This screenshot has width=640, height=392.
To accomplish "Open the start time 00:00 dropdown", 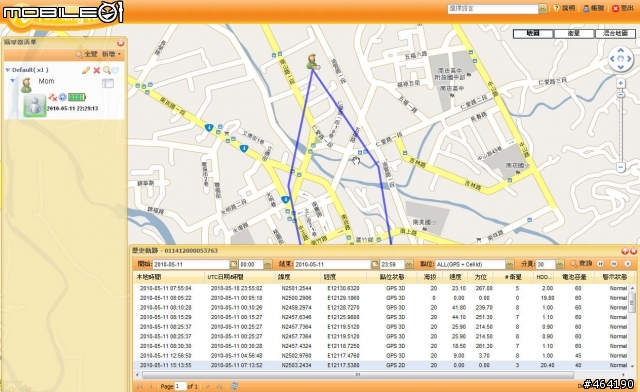I will (x=267, y=265).
